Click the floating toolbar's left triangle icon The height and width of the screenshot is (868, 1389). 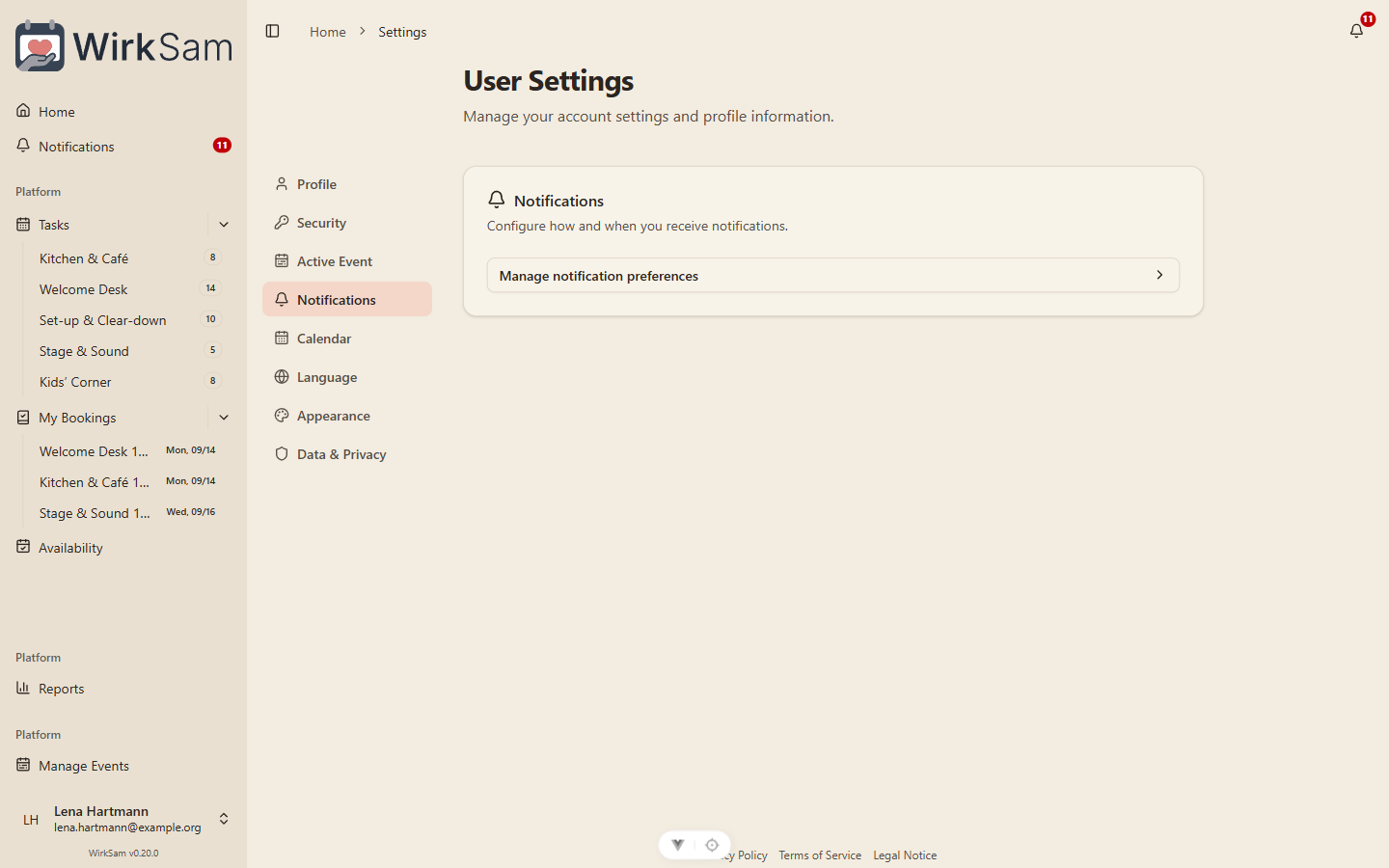click(x=678, y=845)
